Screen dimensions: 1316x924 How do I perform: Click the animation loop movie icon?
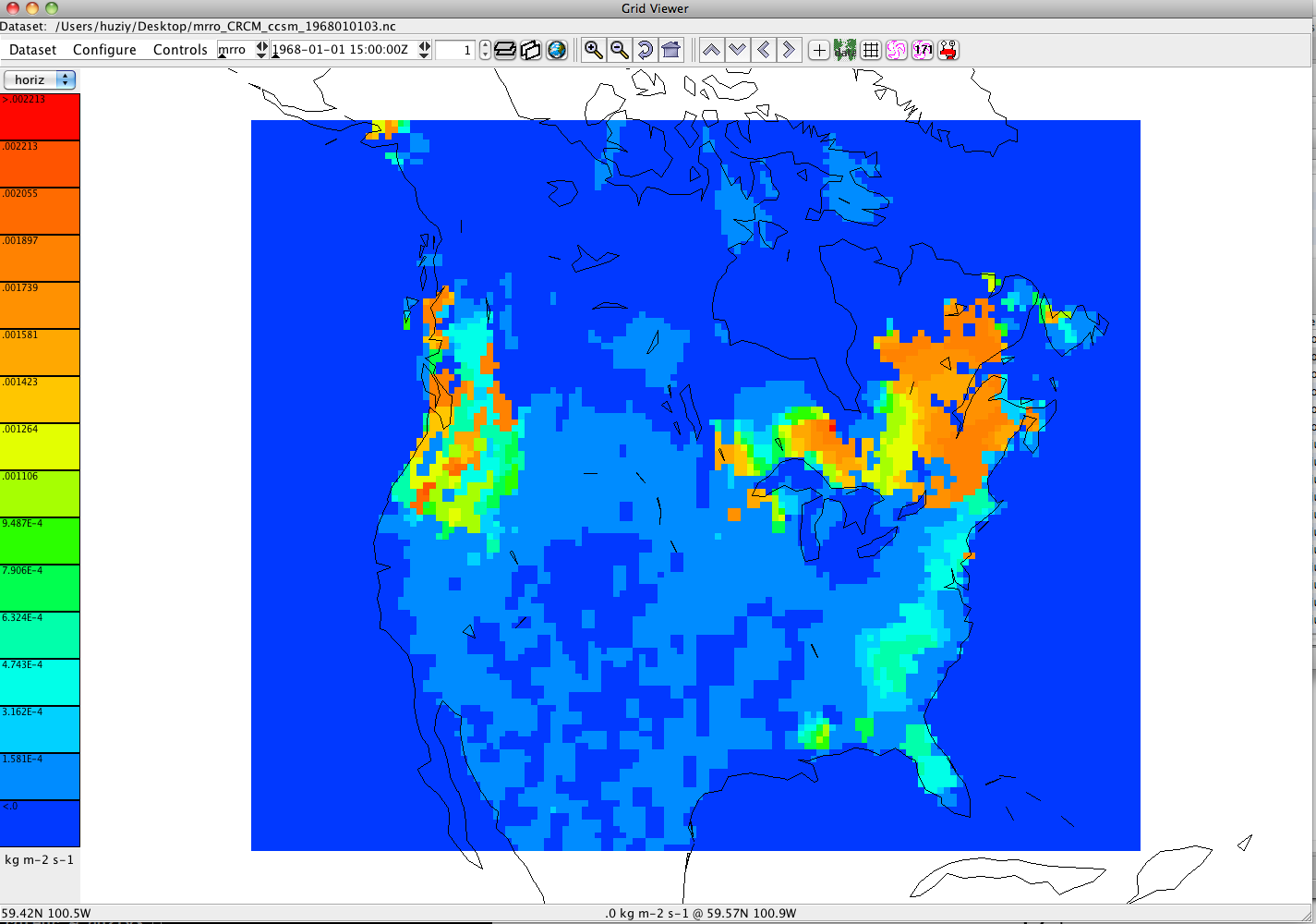pyautogui.click(x=948, y=50)
